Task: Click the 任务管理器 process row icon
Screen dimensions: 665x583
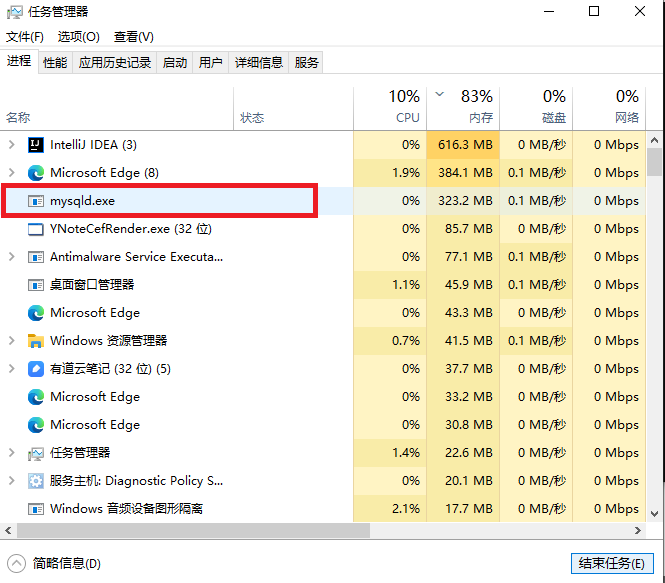Action: point(36,454)
